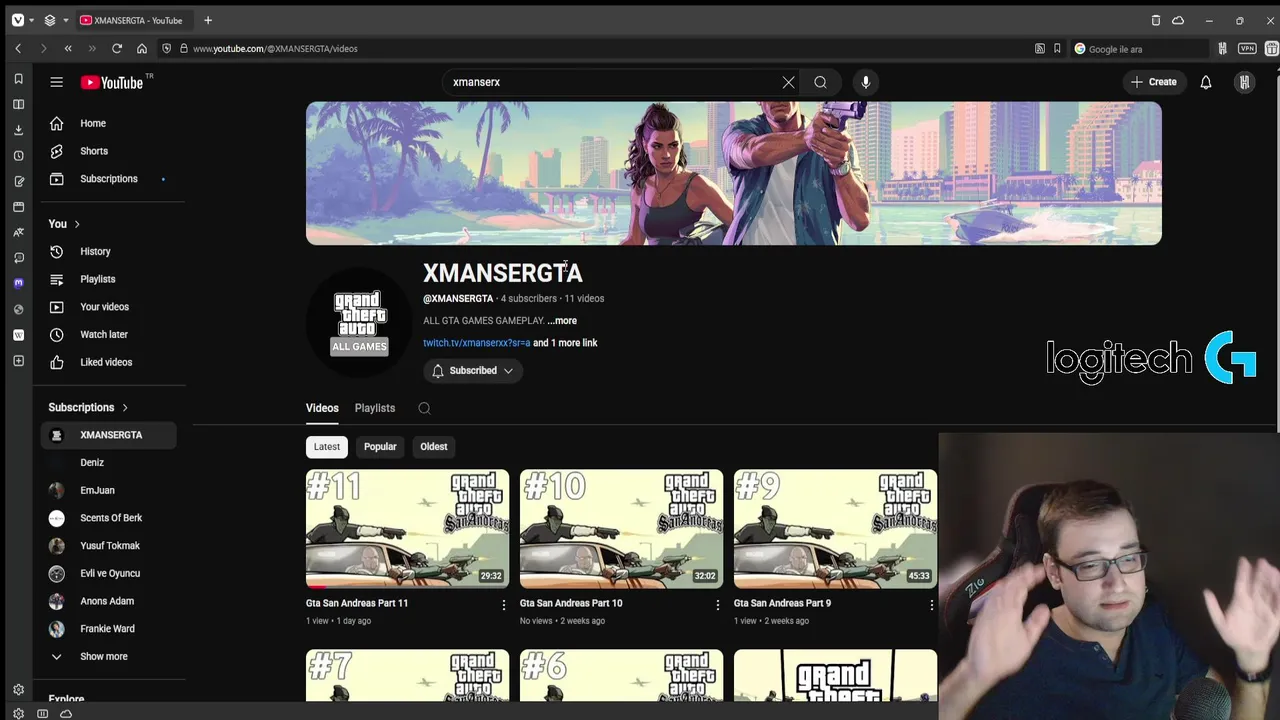Open Translate panel in Vivaldi sidebar

coord(18,232)
